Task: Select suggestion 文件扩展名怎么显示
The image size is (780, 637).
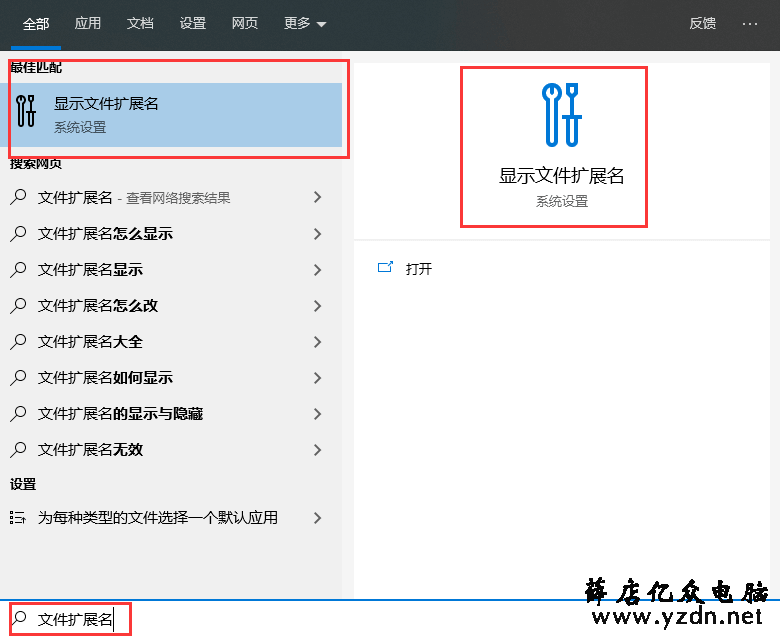Action: coord(171,234)
